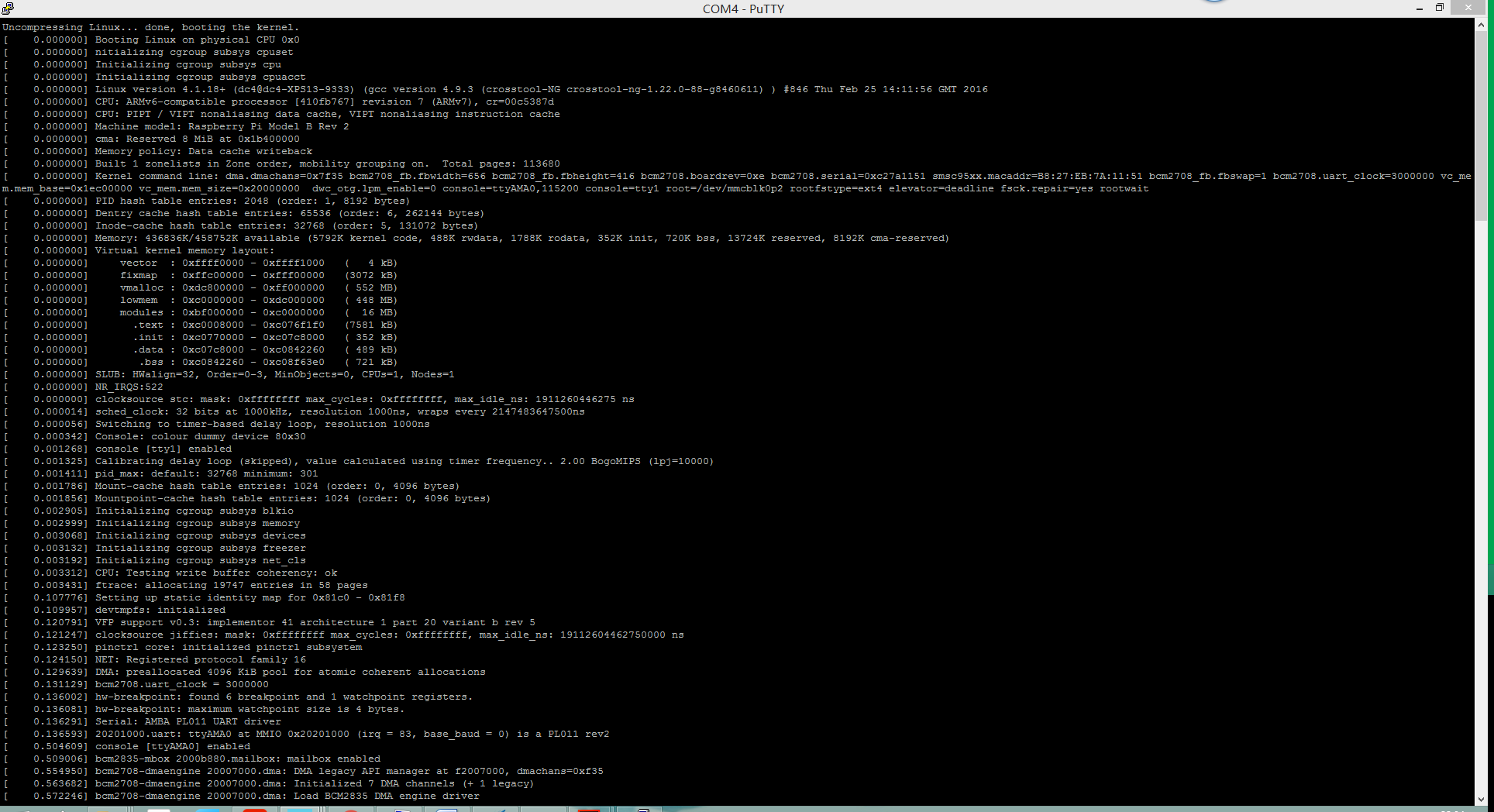Click 'cma: Reserved 8 MiB at 0x1b400000'
1494x812 pixels.
coord(197,139)
